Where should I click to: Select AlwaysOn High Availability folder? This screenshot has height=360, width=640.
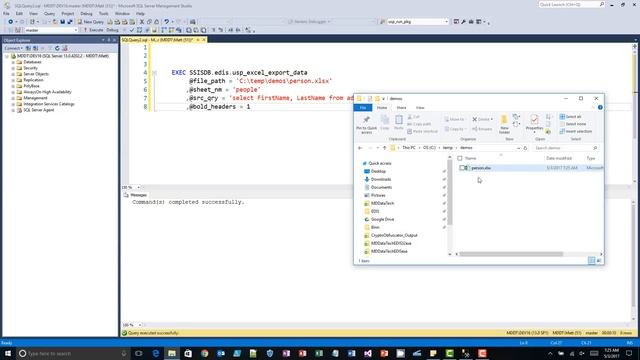click(x=47, y=92)
